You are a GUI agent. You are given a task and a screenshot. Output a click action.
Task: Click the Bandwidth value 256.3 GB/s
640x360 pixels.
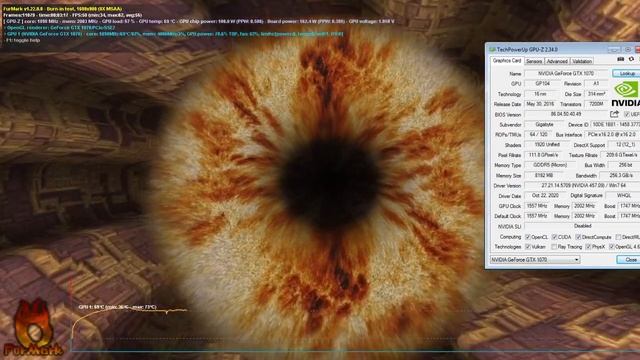click(621, 176)
